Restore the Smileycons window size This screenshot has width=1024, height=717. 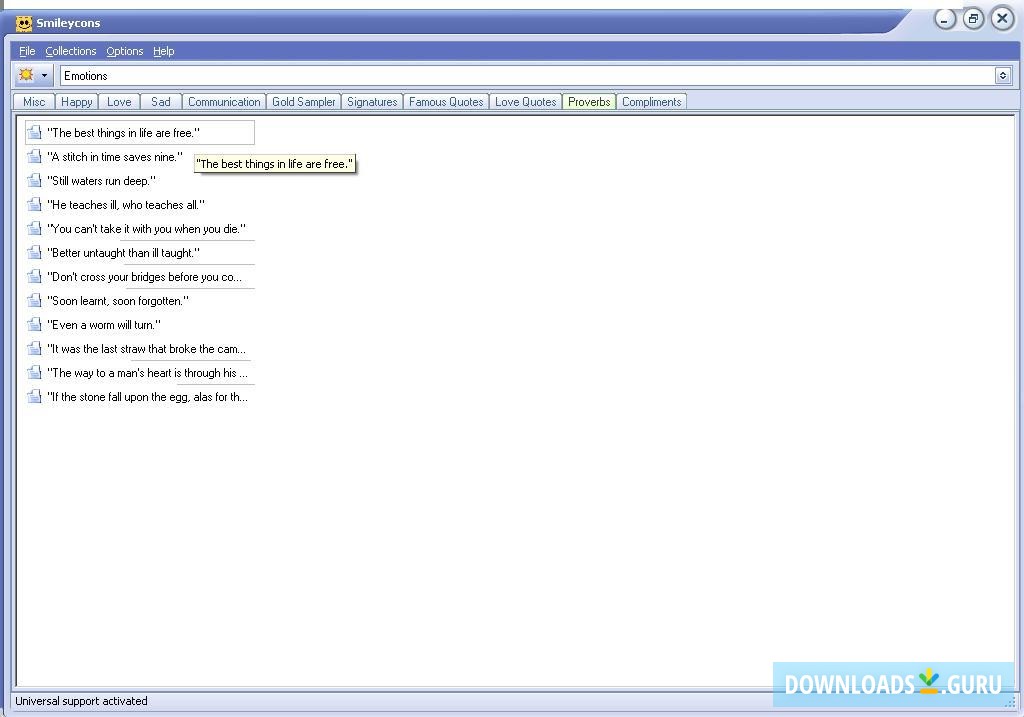click(x=973, y=19)
